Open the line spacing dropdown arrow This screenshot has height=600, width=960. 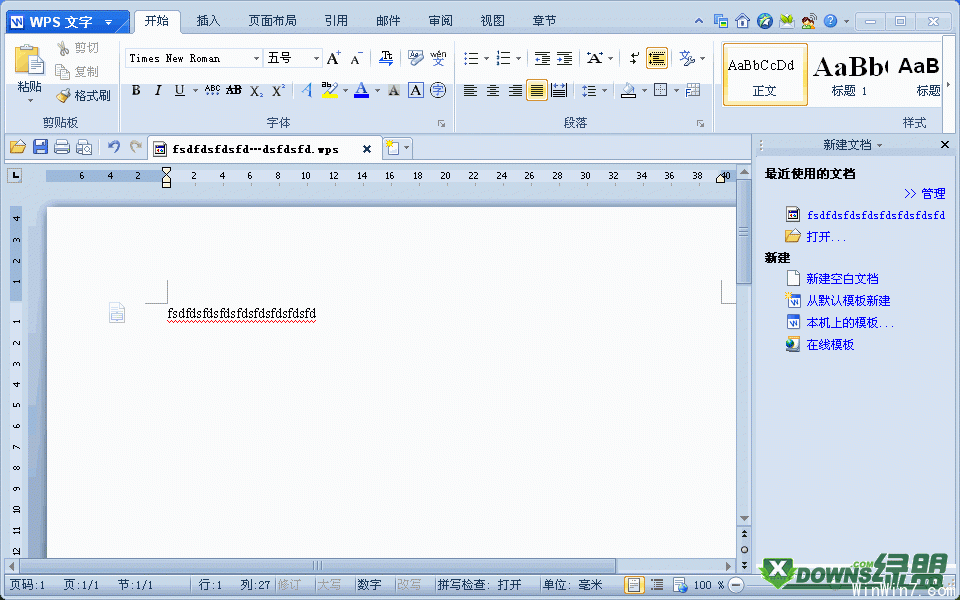coord(605,91)
